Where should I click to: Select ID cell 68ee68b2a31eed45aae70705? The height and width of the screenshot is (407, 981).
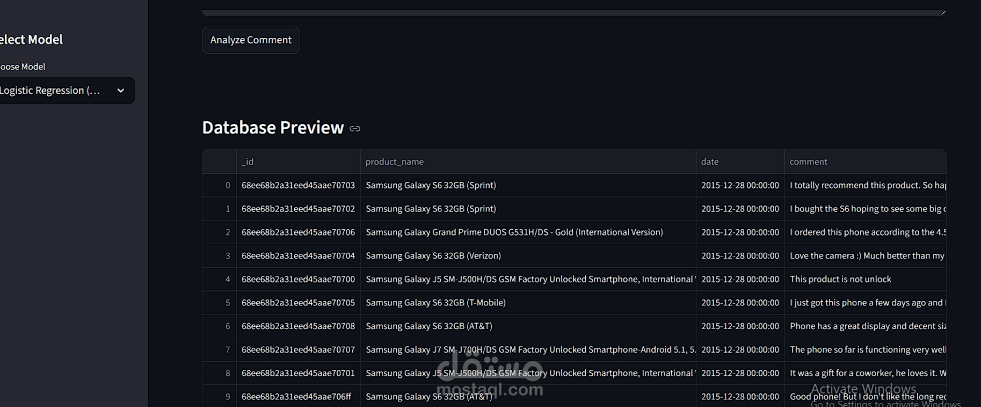click(x=298, y=303)
